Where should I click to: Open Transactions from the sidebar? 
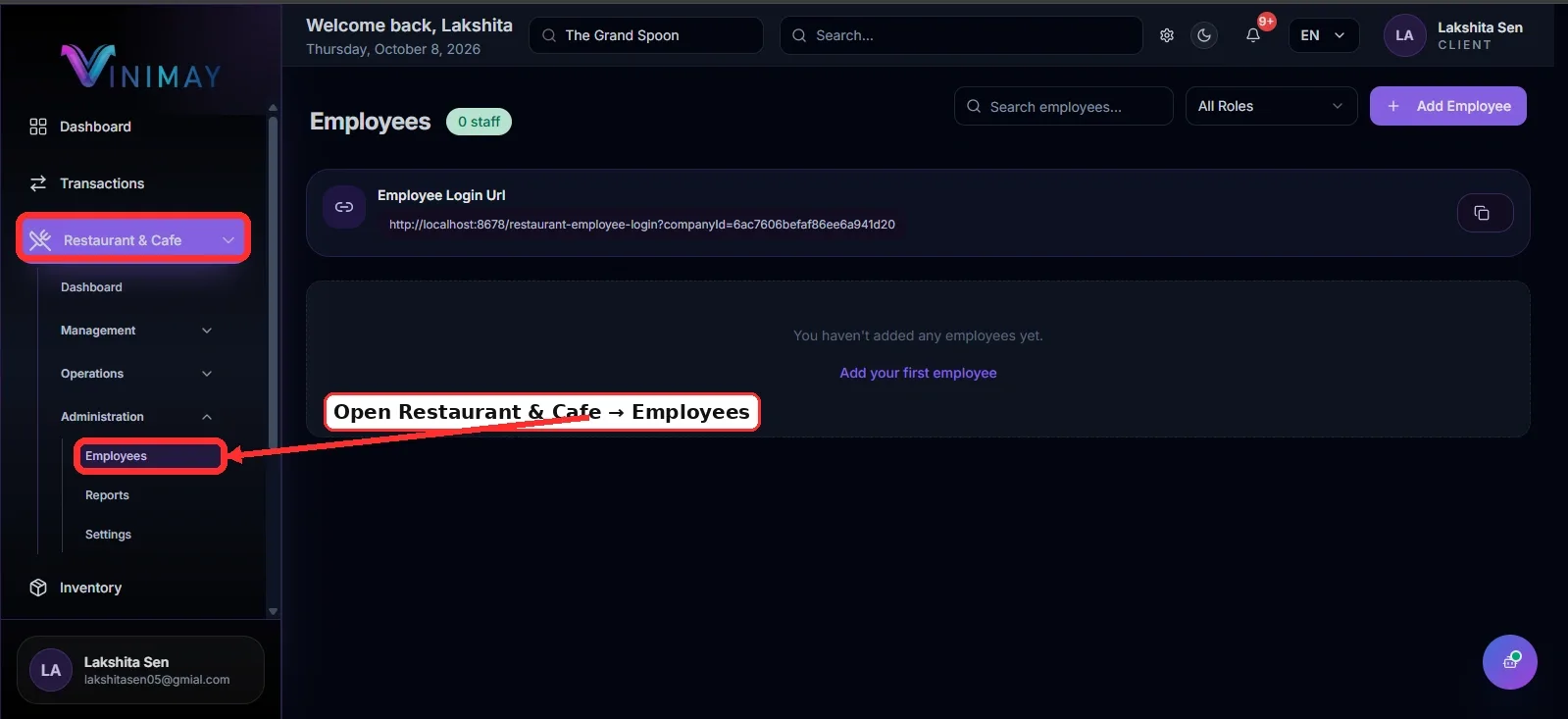point(102,183)
